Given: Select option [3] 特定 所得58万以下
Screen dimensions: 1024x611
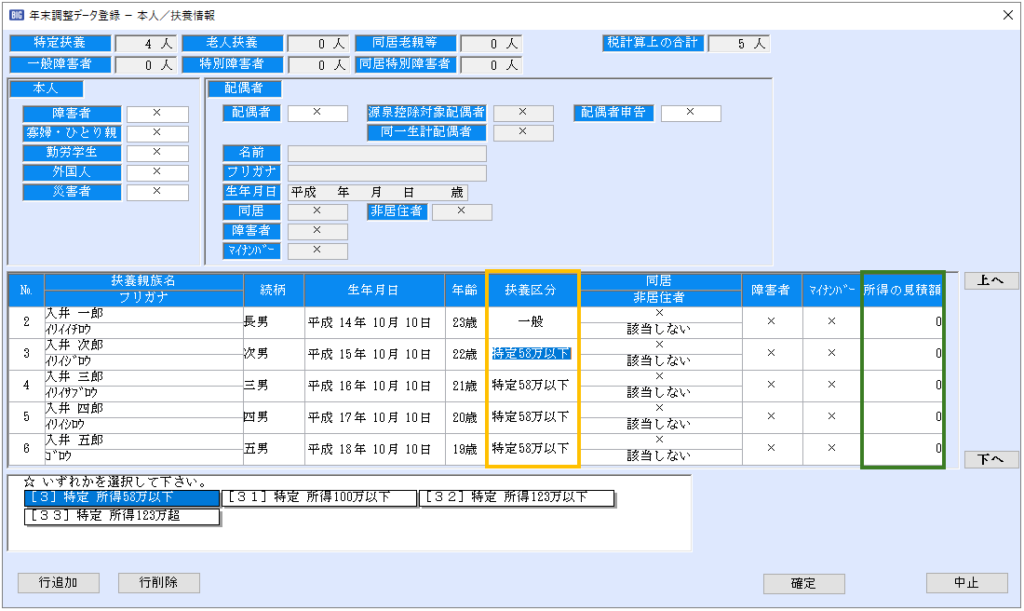Looking at the screenshot, I should [121, 498].
